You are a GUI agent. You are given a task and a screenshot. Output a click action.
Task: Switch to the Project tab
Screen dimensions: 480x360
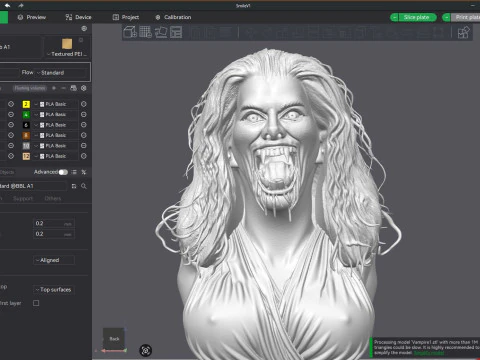pos(126,17)
